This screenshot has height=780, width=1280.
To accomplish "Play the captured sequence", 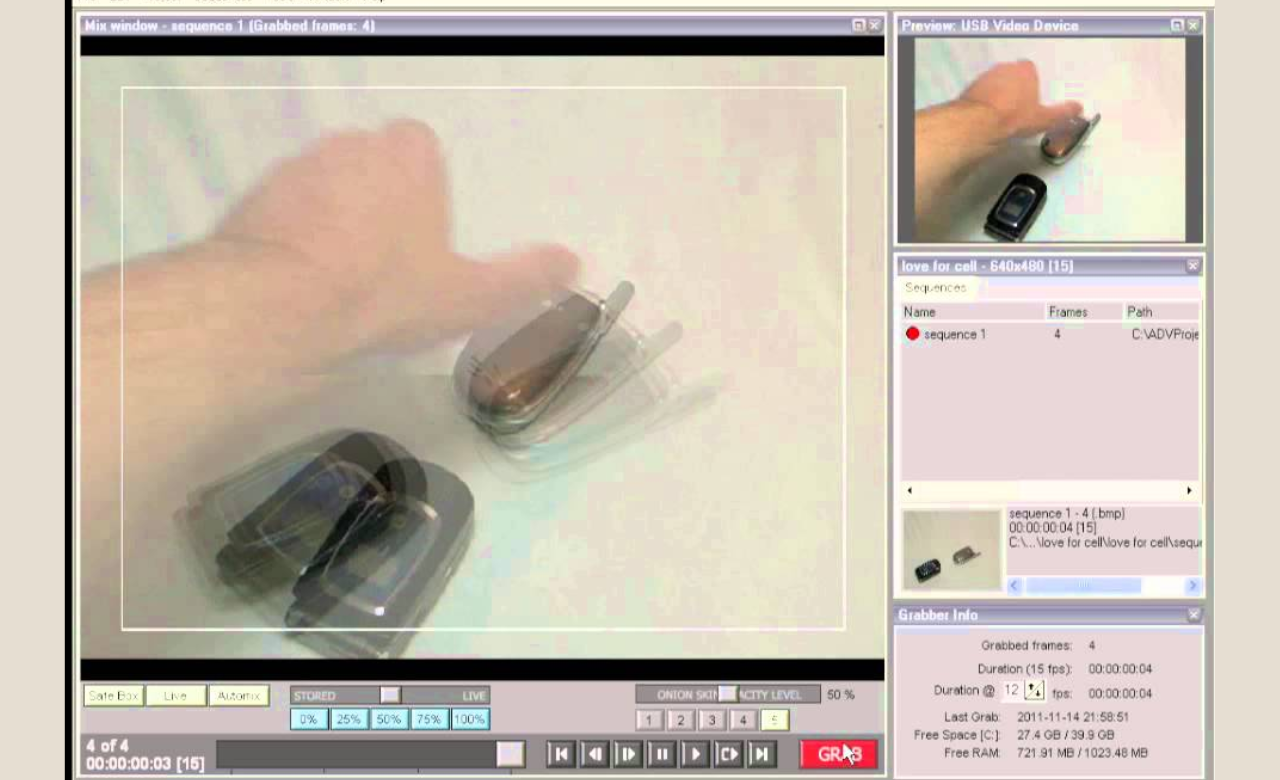I will 694,754.
